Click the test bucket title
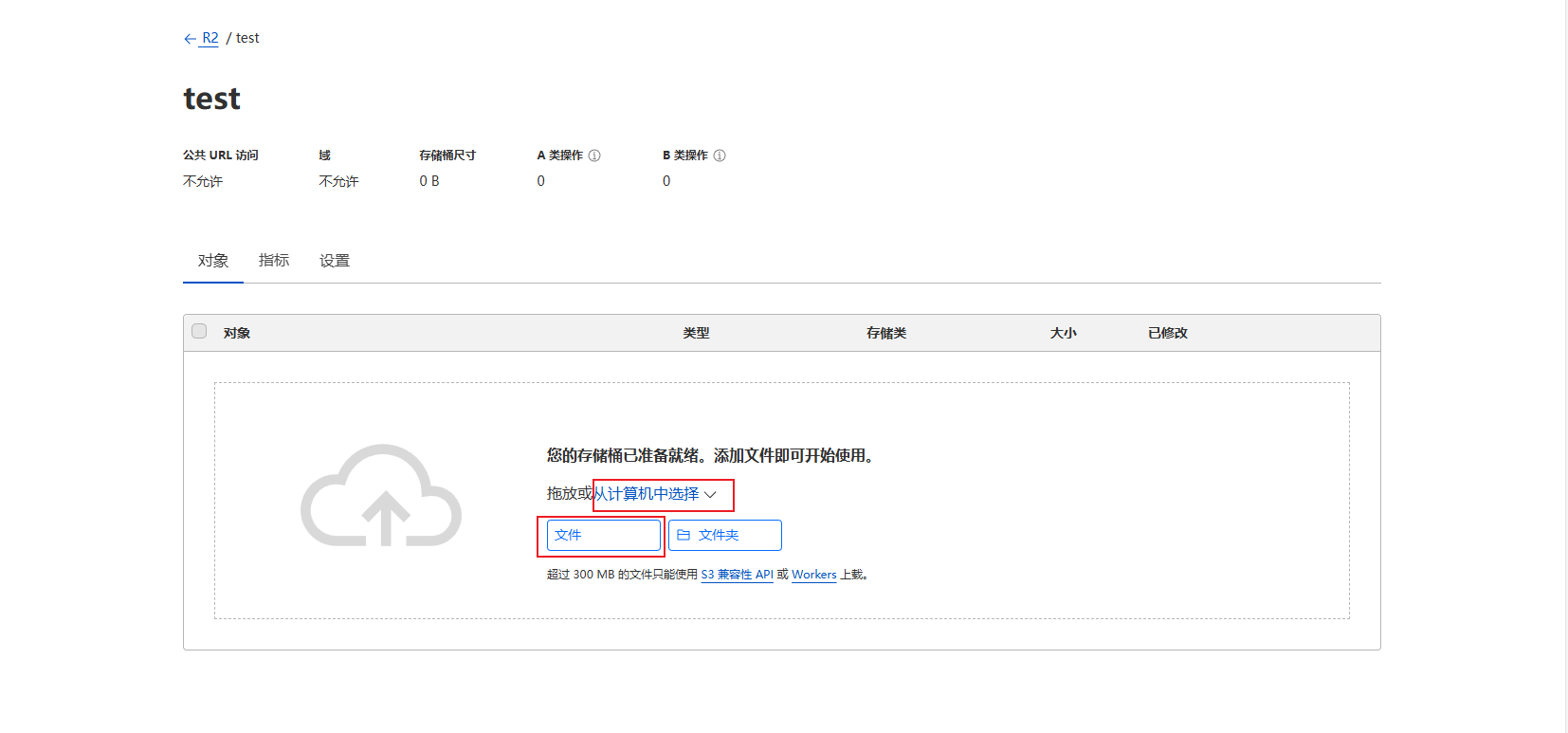1568x733 pixels. (211, 99)
